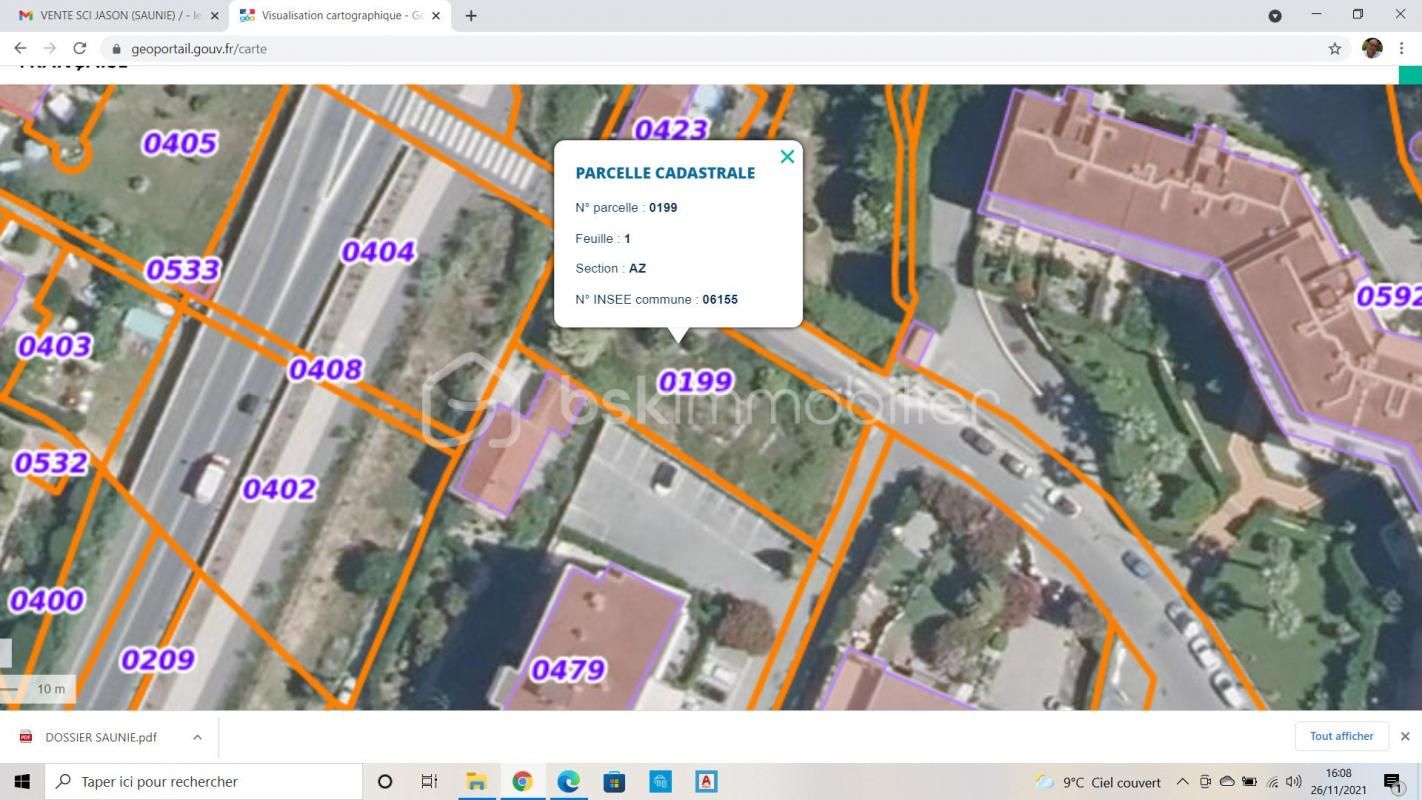Open Chrome's three-dot menu
The width and height of the screenshot is (1422, 800).
pyautogui.click(x=1401, y=48)
